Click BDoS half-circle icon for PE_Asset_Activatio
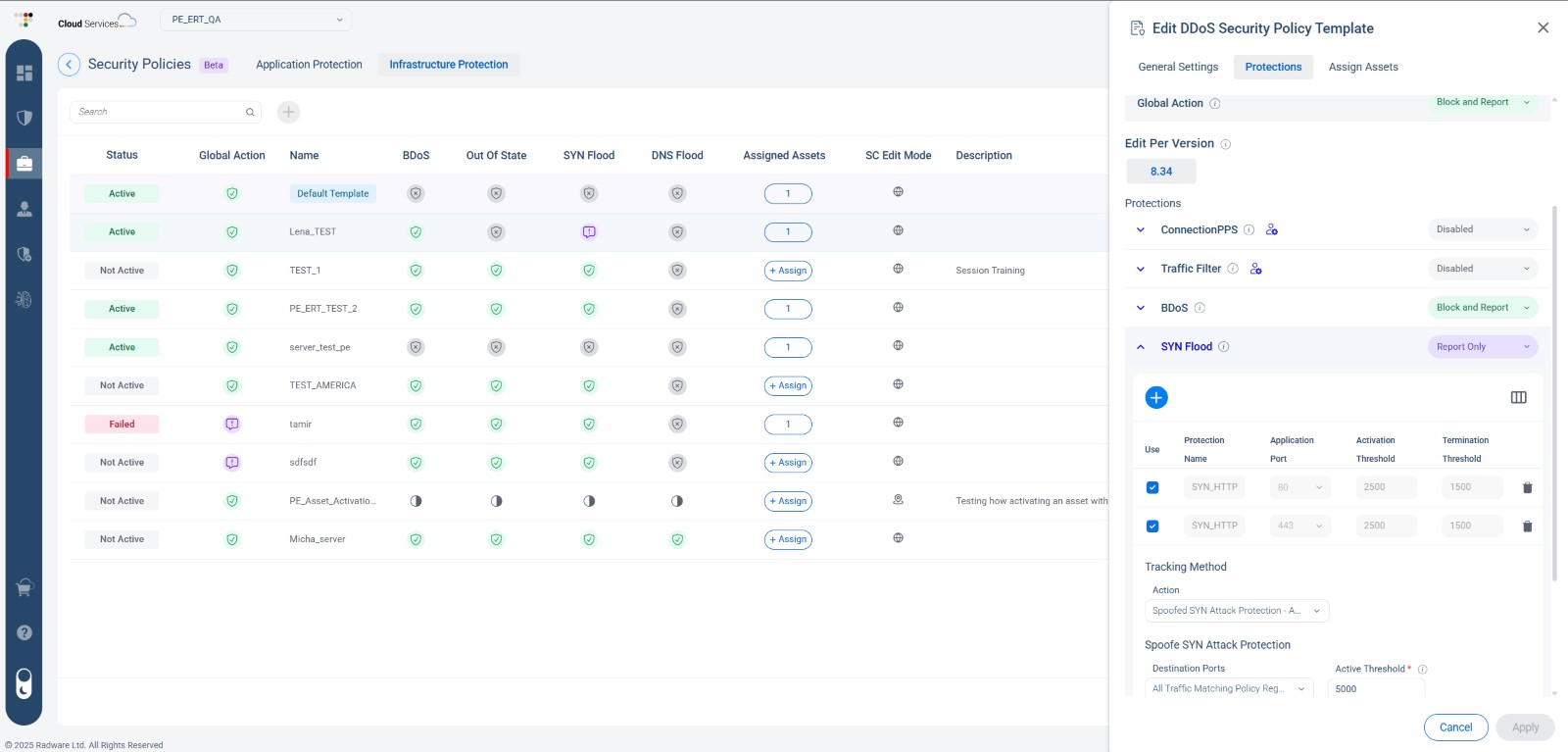The image size is (1568, 752). 416,501
